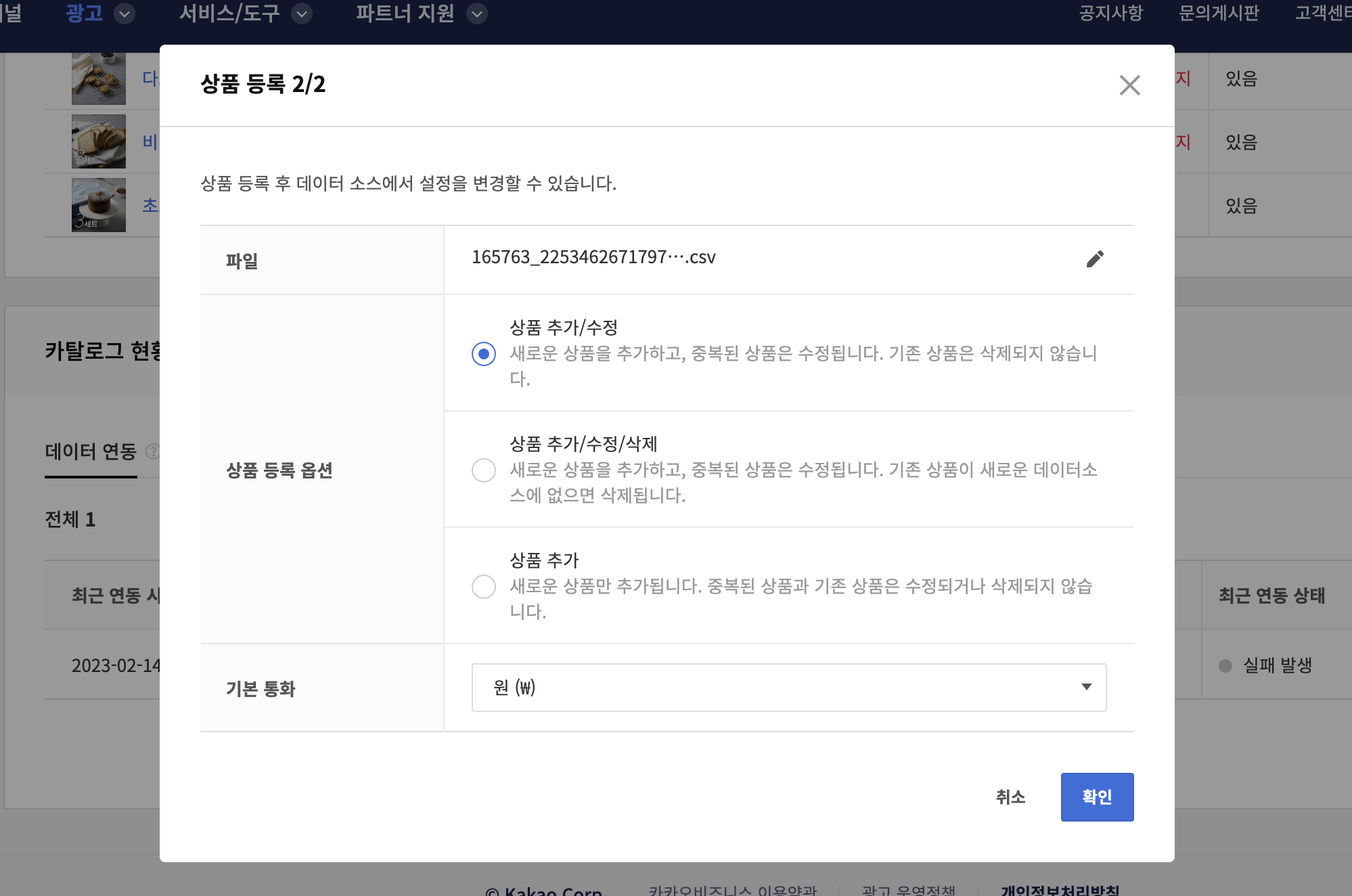The height and width of the screenshot is (896, 1352).
Task: Click the 취소 cancel button
Action: click(x=1010, y=797)
